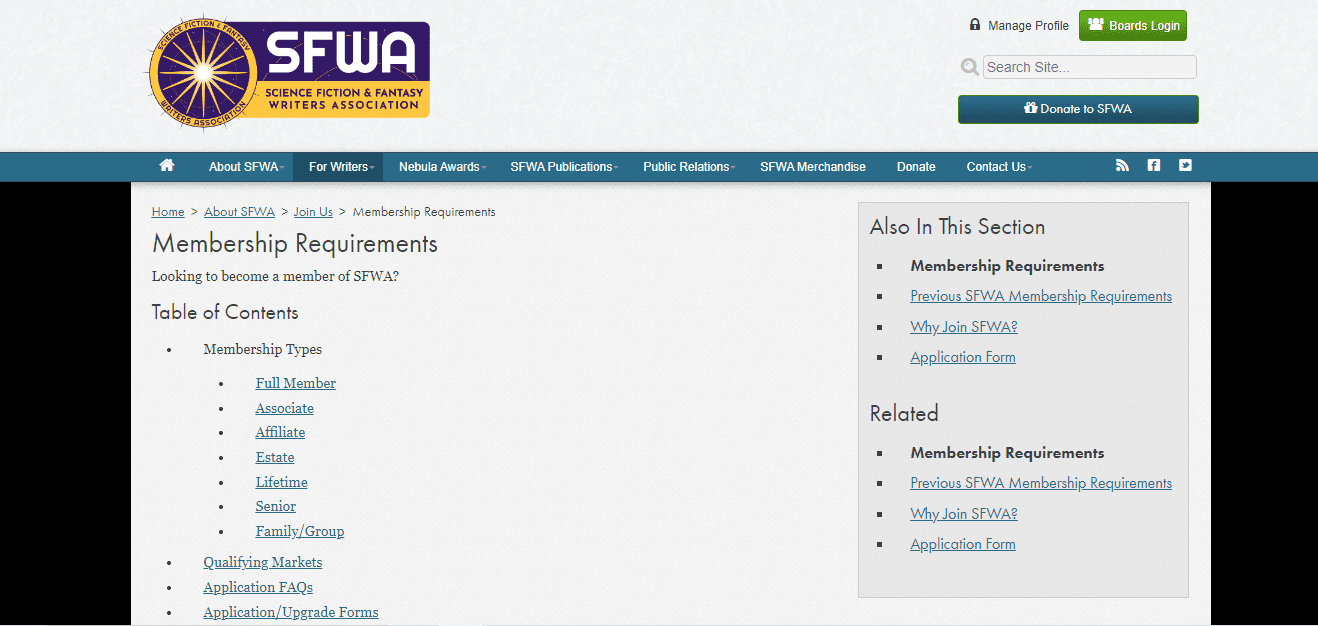Click Join Us in the breadcrumb trail

(x=312, y=211)
